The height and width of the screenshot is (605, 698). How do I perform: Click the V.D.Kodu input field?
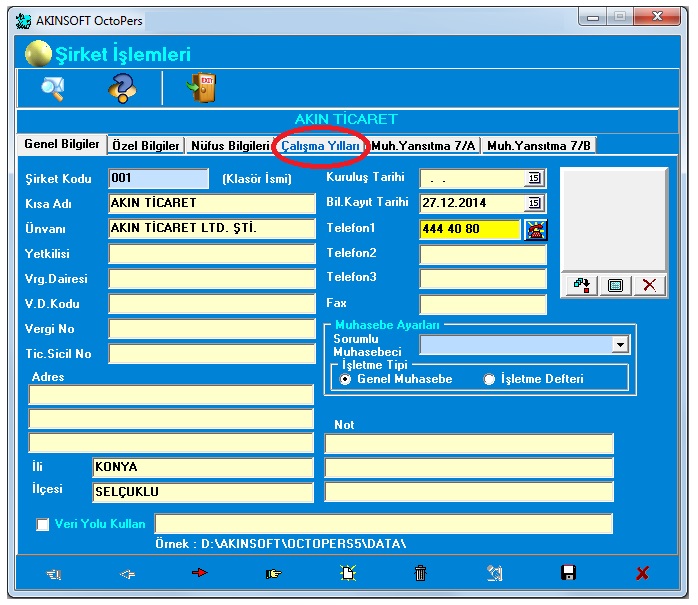(x=212, y=304)
